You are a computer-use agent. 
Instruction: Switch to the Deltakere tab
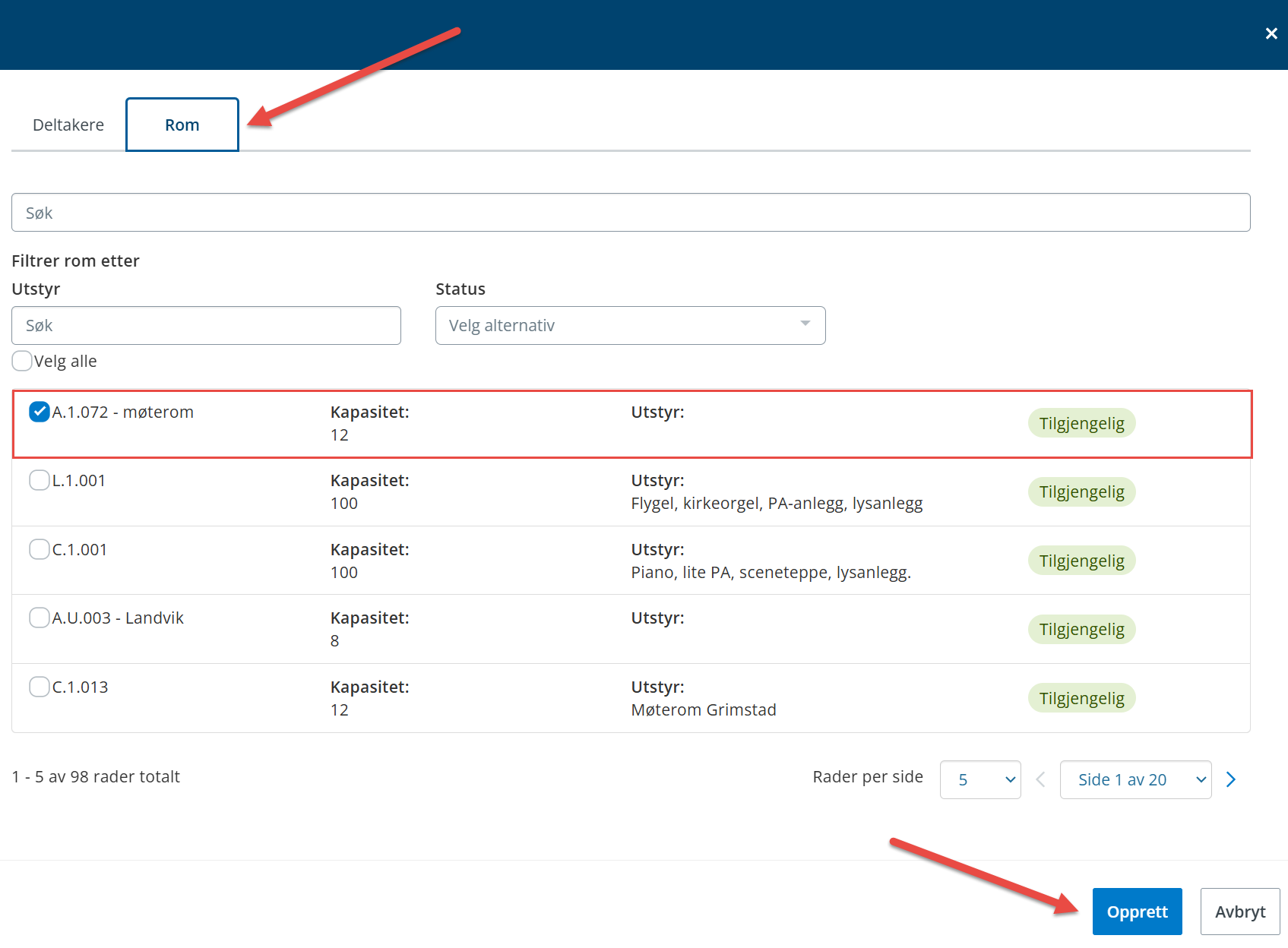[x=68, y=125]
